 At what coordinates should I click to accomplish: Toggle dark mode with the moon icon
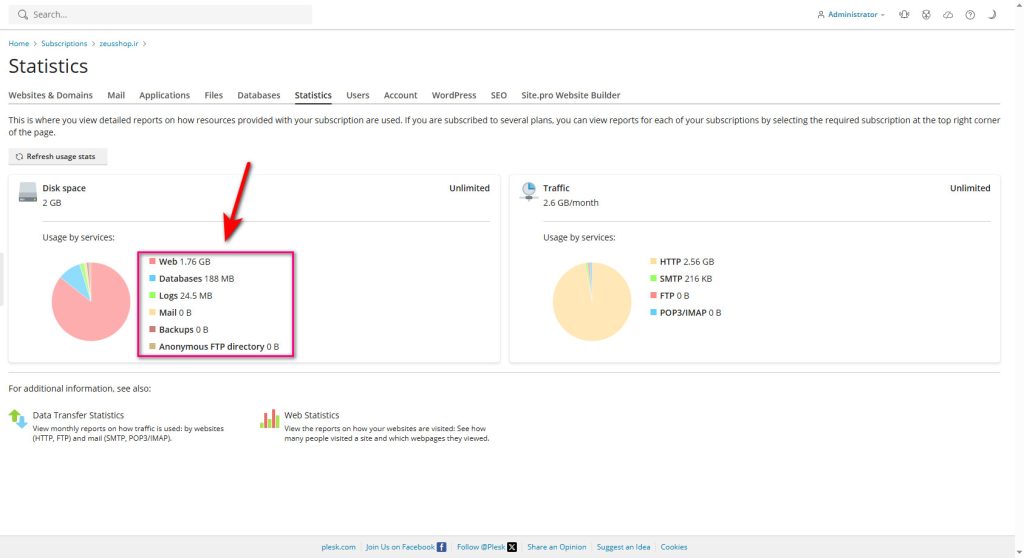pyautogui.click(x=992, y=15)
